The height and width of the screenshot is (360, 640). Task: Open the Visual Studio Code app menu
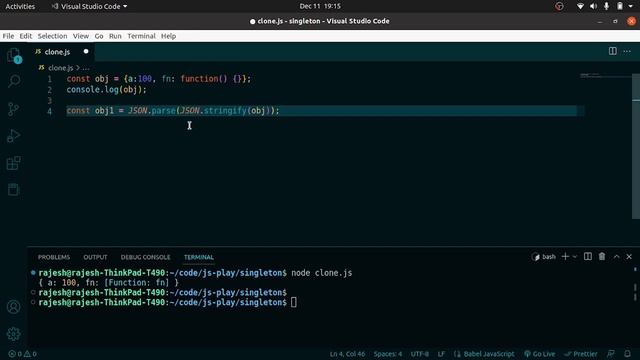point(89,6)
